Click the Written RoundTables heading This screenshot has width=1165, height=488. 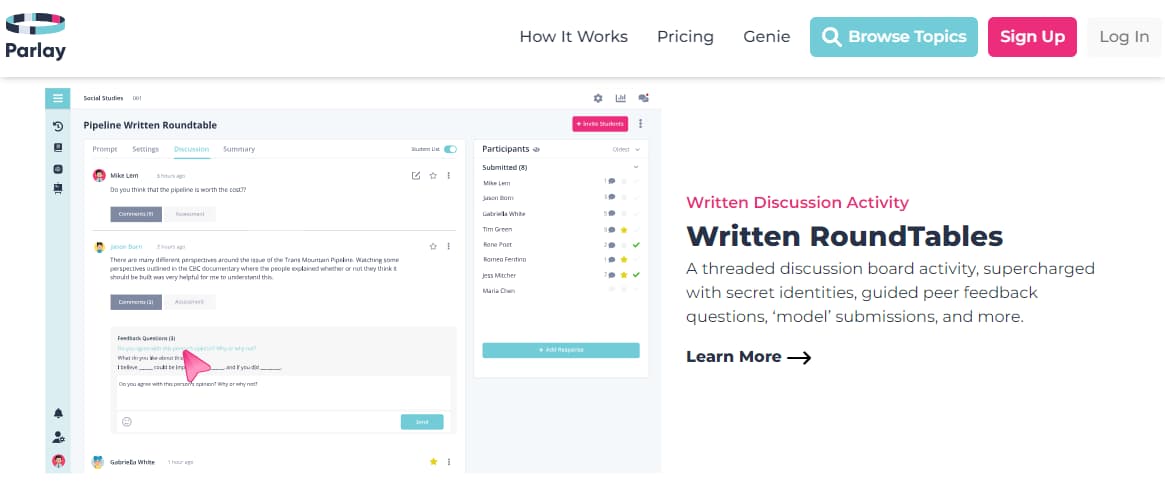(x=845, y=236)
